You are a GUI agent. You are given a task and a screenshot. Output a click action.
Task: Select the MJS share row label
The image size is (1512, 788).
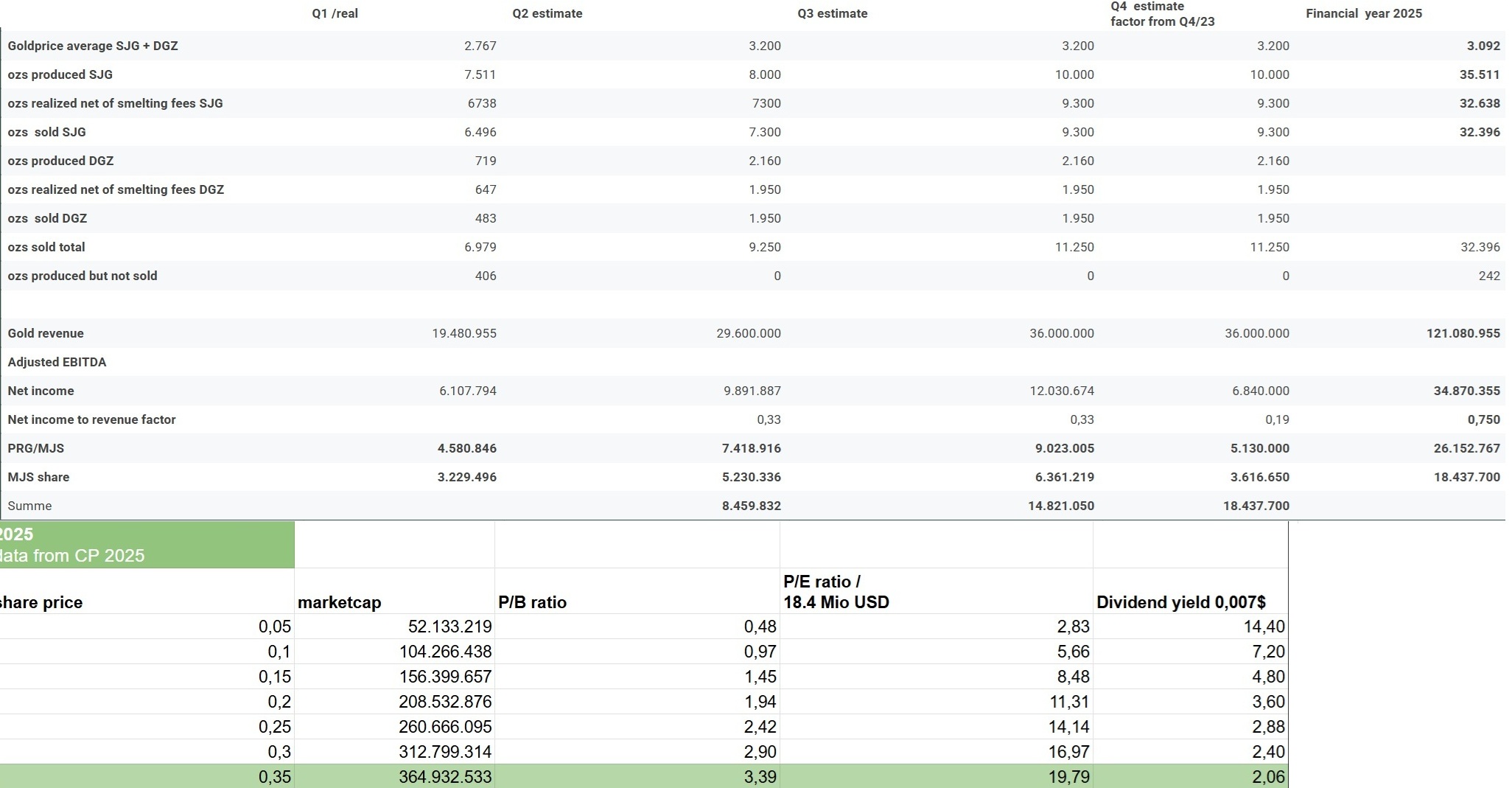tap(38, 477)
